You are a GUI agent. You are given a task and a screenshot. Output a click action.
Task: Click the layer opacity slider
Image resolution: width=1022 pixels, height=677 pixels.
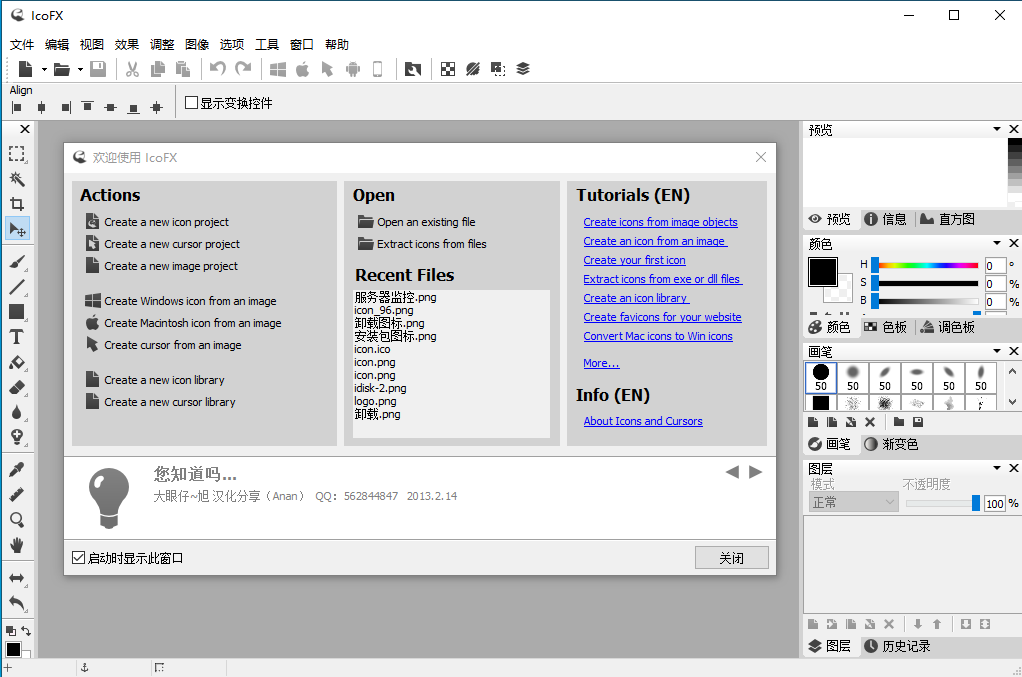coord(942,504)
